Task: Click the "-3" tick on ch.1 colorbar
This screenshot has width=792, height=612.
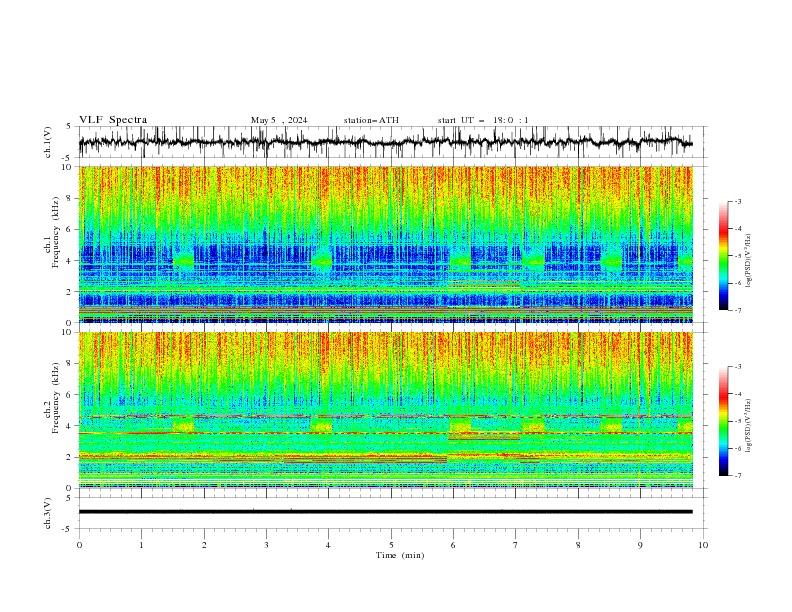Action: tap(738, 201)
